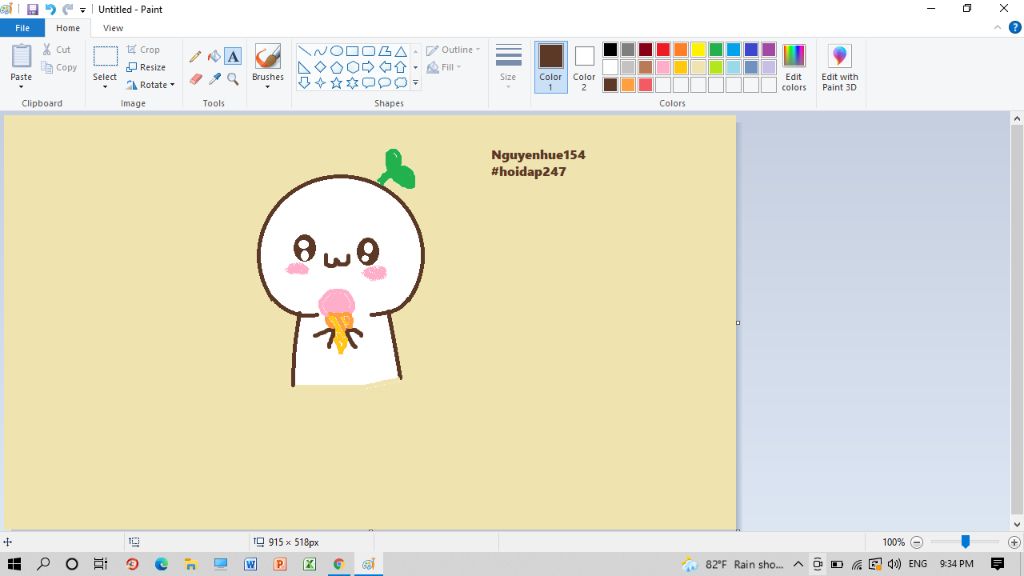
Task: Choose the Fill with color bucket tool
Action: coord(214,57)
